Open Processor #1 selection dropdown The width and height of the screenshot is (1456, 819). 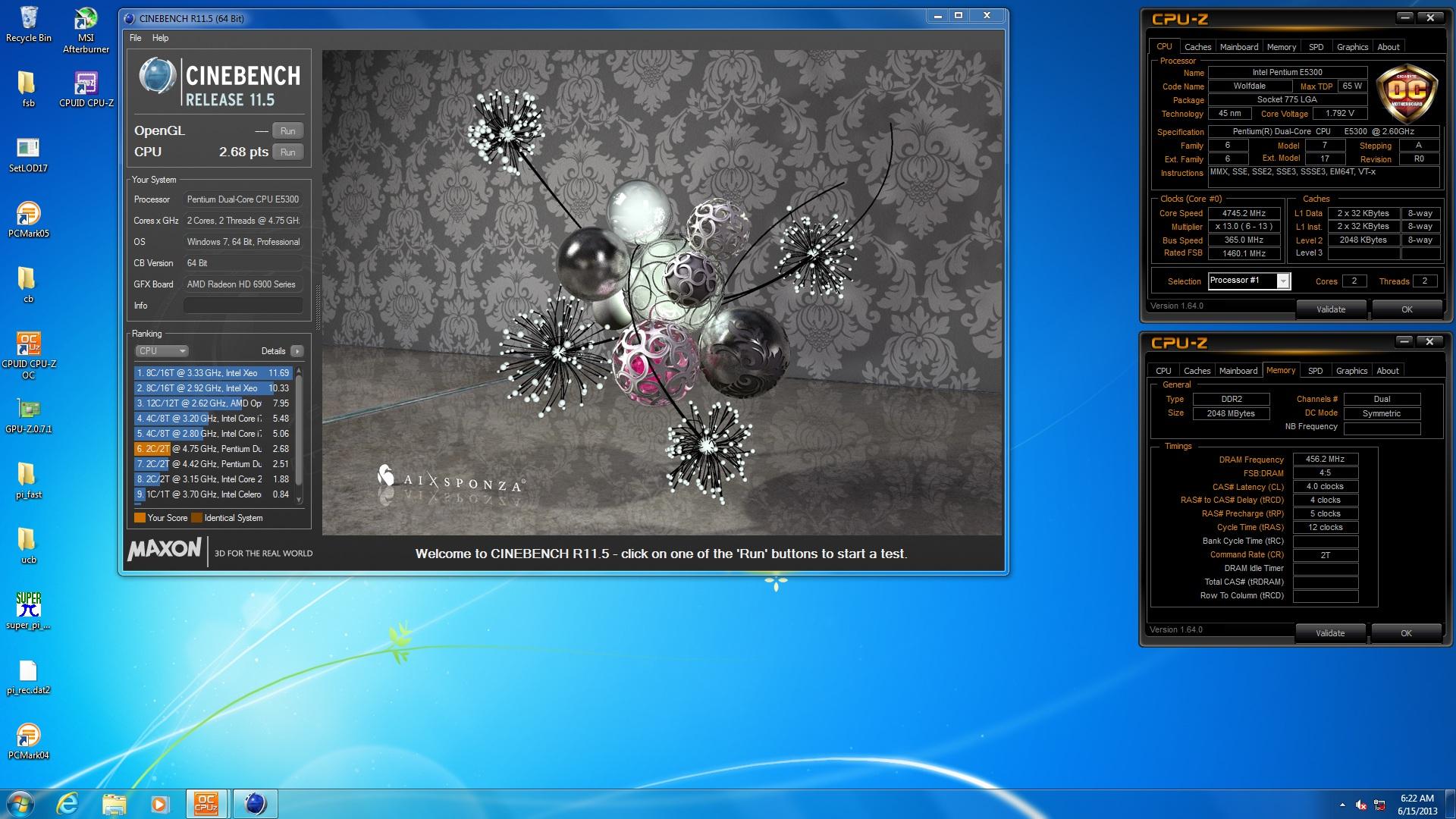(1248, 281)
